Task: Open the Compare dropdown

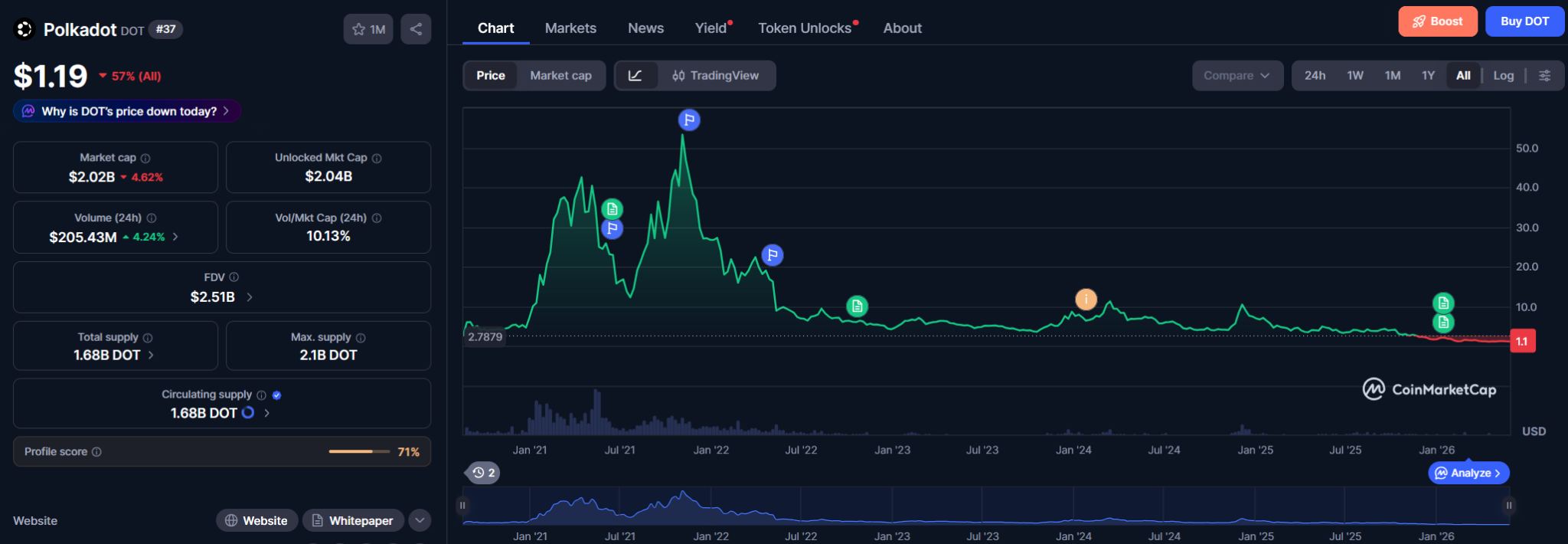Action: pos(1237,76)
